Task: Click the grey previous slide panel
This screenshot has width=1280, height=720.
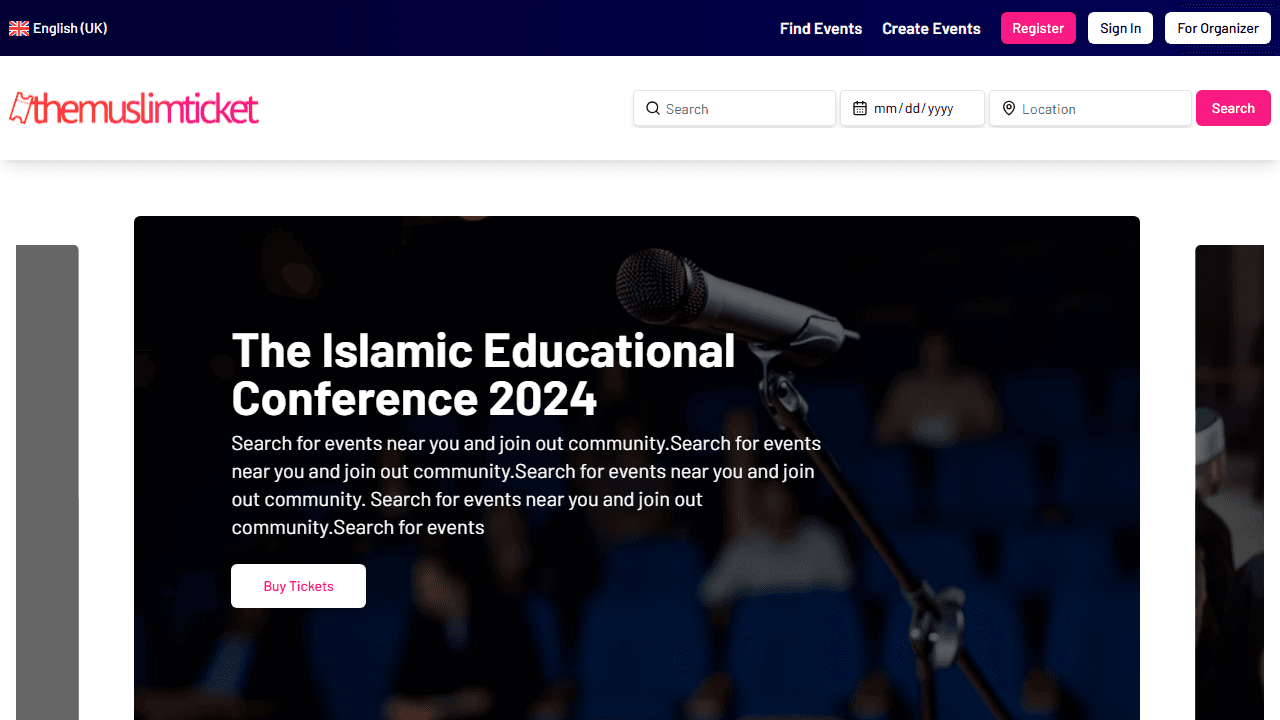Action: click(47, 482)
